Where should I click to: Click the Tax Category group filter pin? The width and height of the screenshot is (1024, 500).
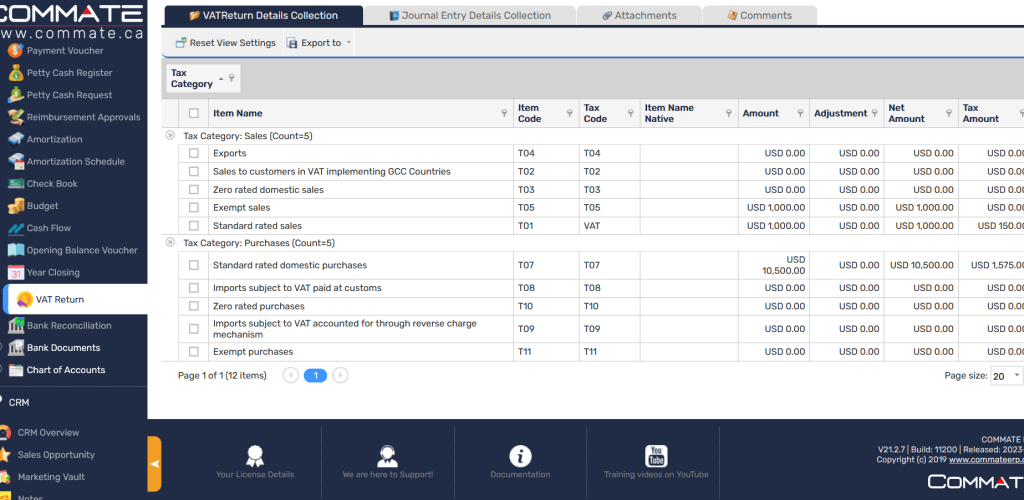point(231,78)
